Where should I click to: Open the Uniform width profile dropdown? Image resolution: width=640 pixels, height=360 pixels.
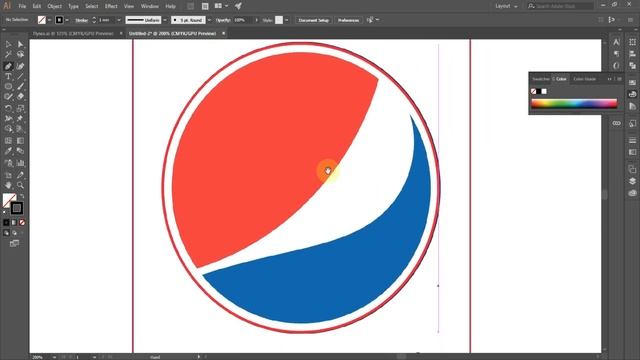(x=165, y=20)
